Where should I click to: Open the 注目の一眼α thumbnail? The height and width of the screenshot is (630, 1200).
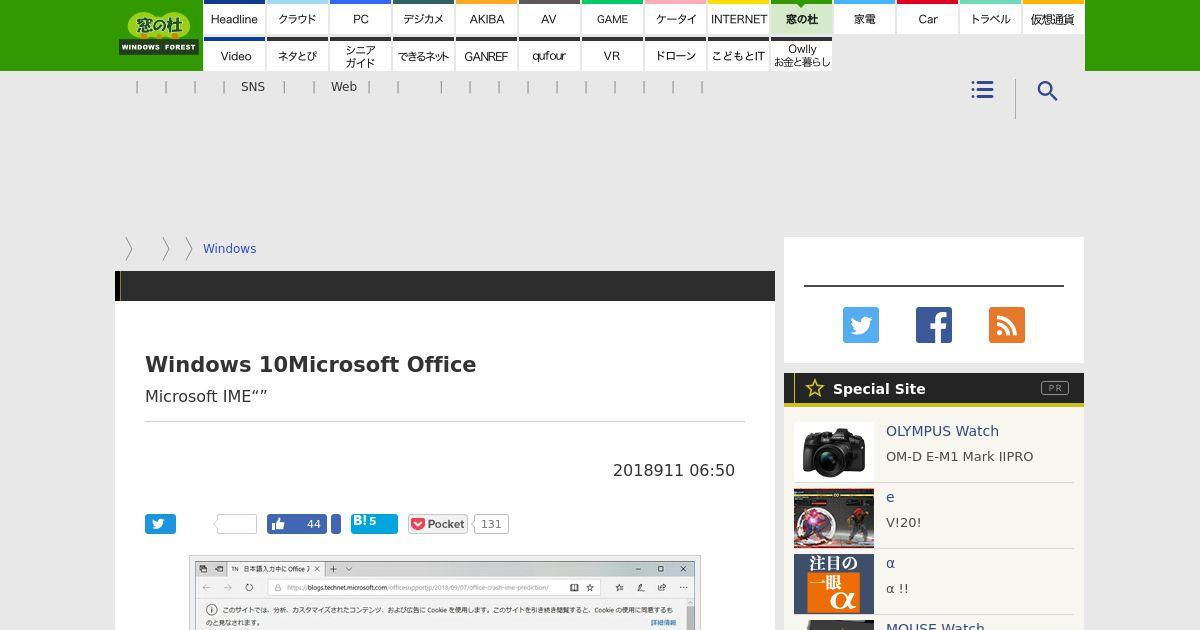point(834,584)
